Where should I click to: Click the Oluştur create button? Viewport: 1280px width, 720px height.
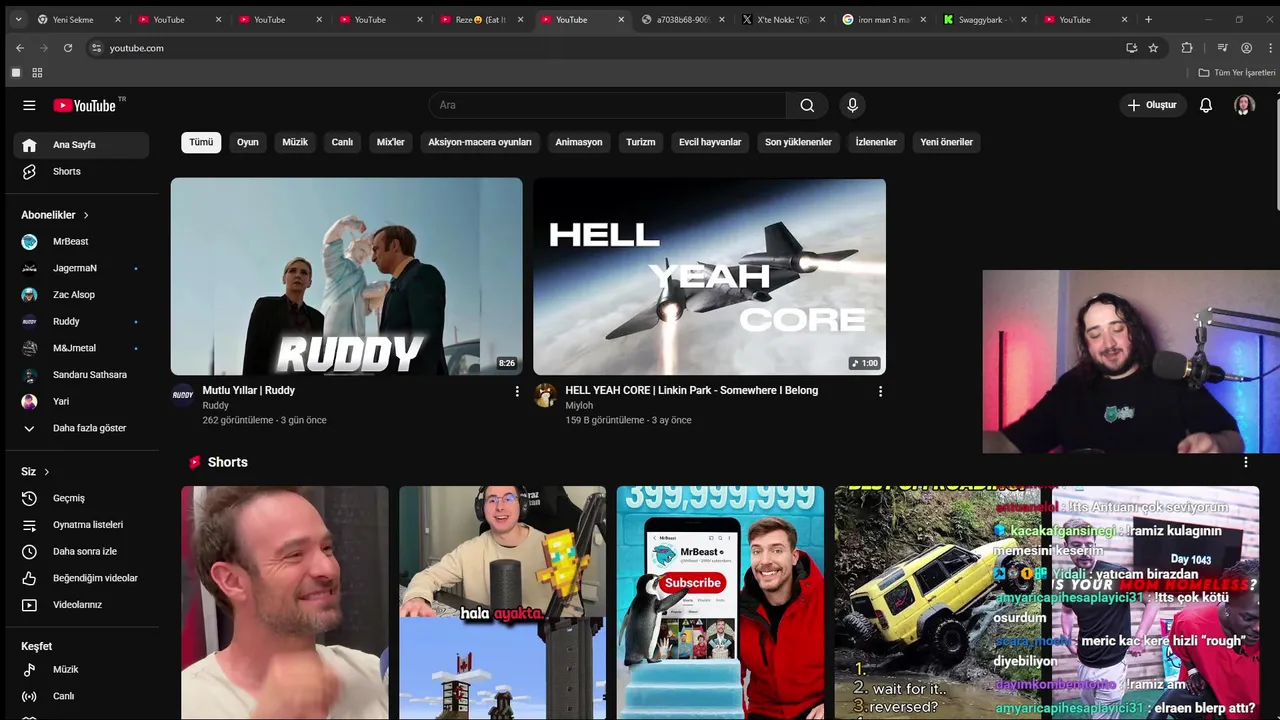(x=1152, y=105)
